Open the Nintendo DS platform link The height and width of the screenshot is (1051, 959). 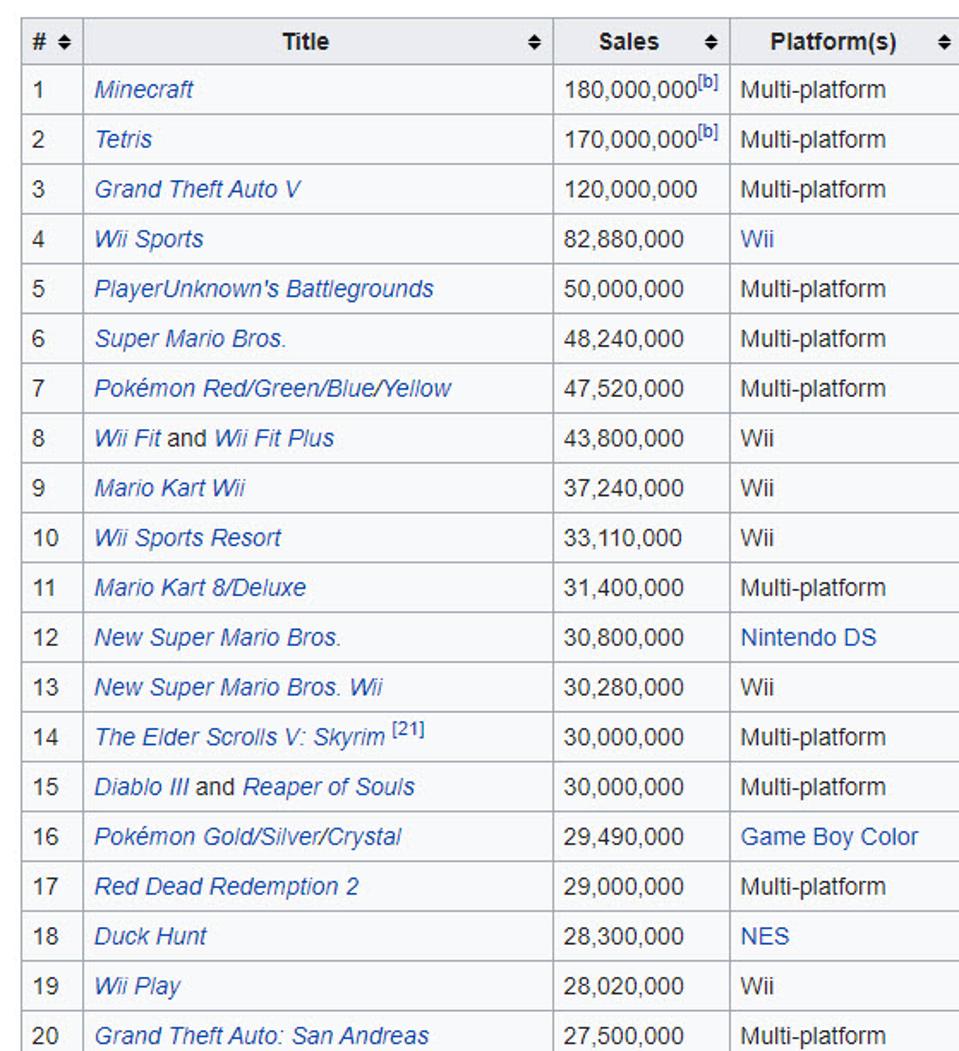[808, 638]
